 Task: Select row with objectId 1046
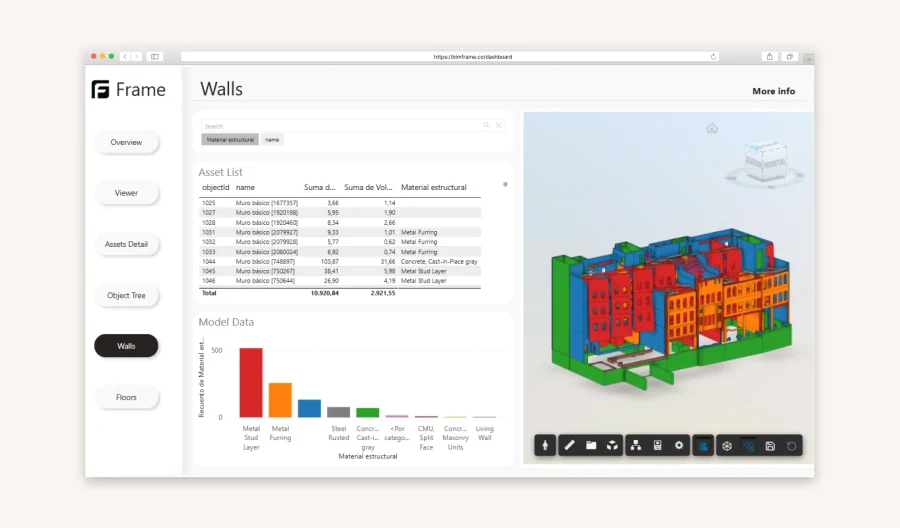tap(340, 281)
